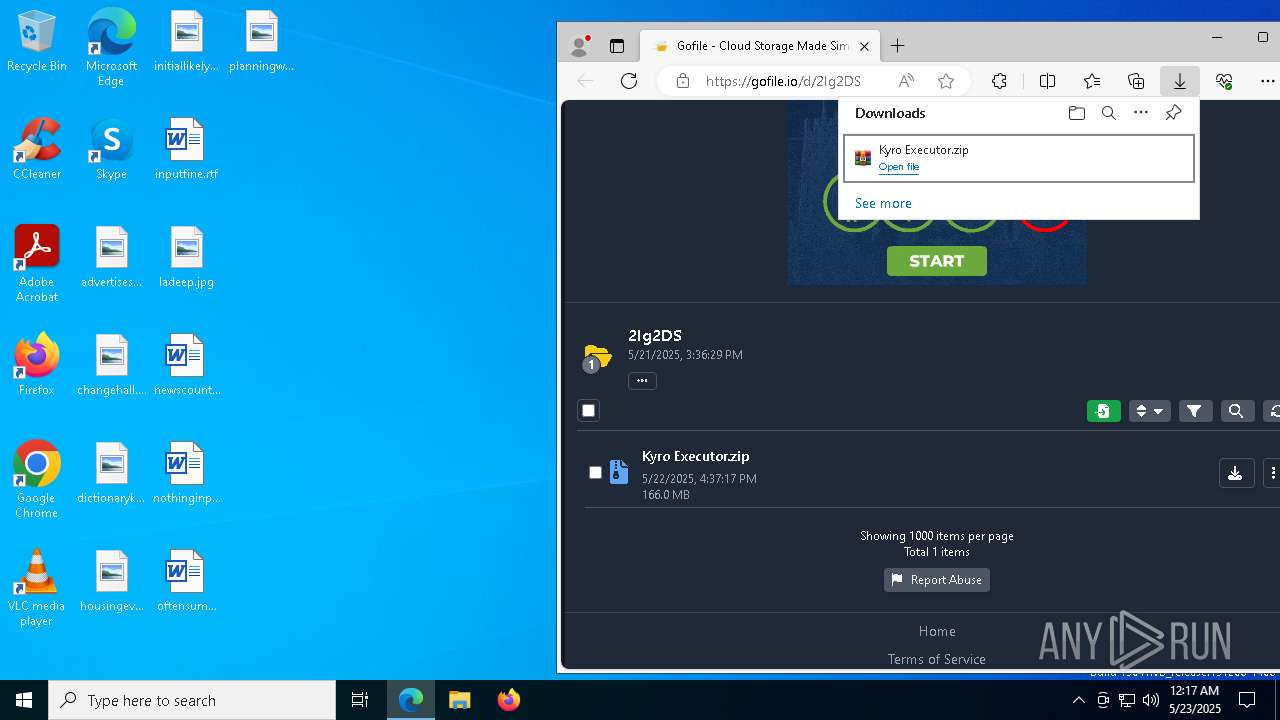The width and height of the screenshot is (1280, 720).
Task: Open taskbar clock showing 12:17 AM
Action: point(1194,700)
